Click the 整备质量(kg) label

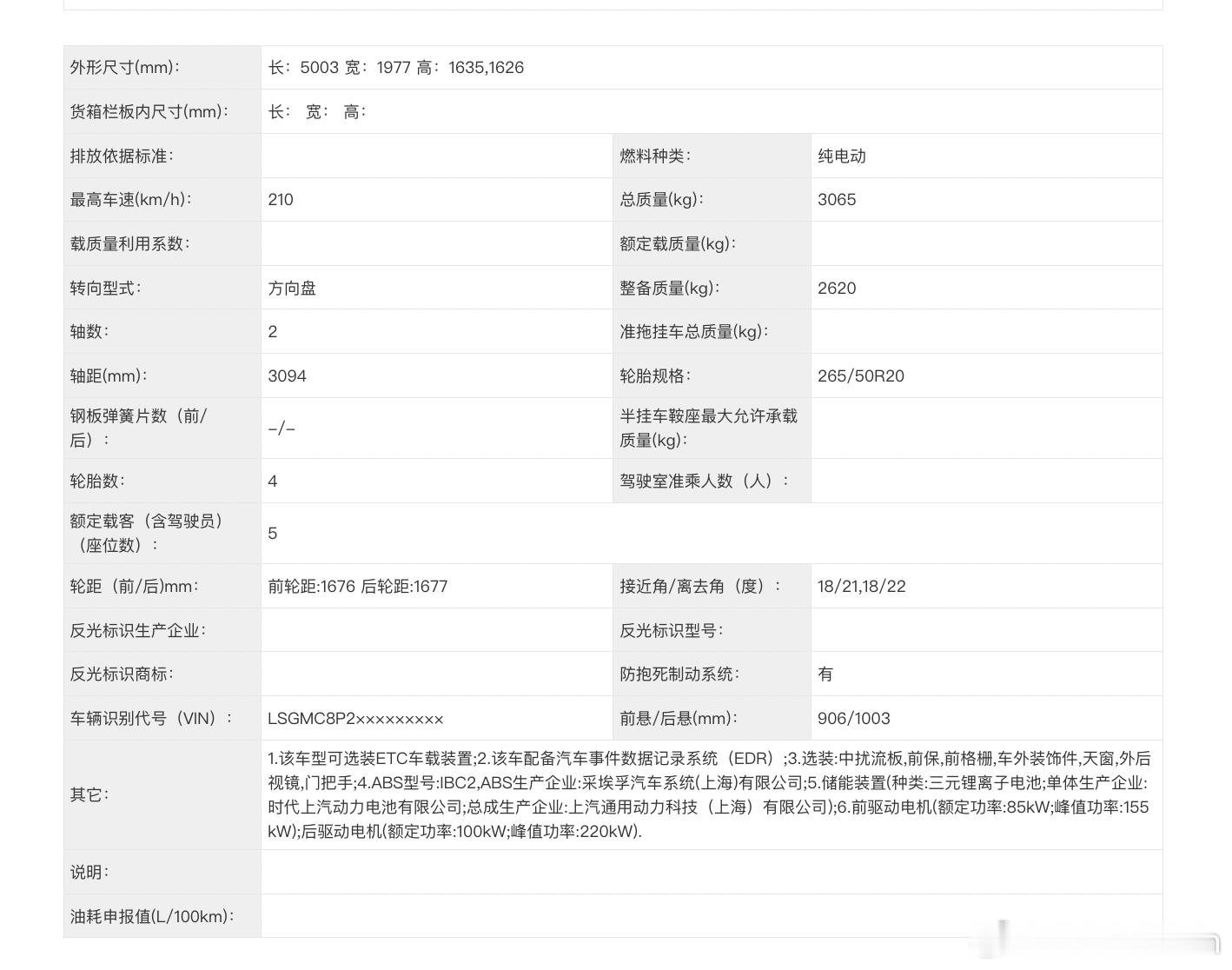click(670, 289)
